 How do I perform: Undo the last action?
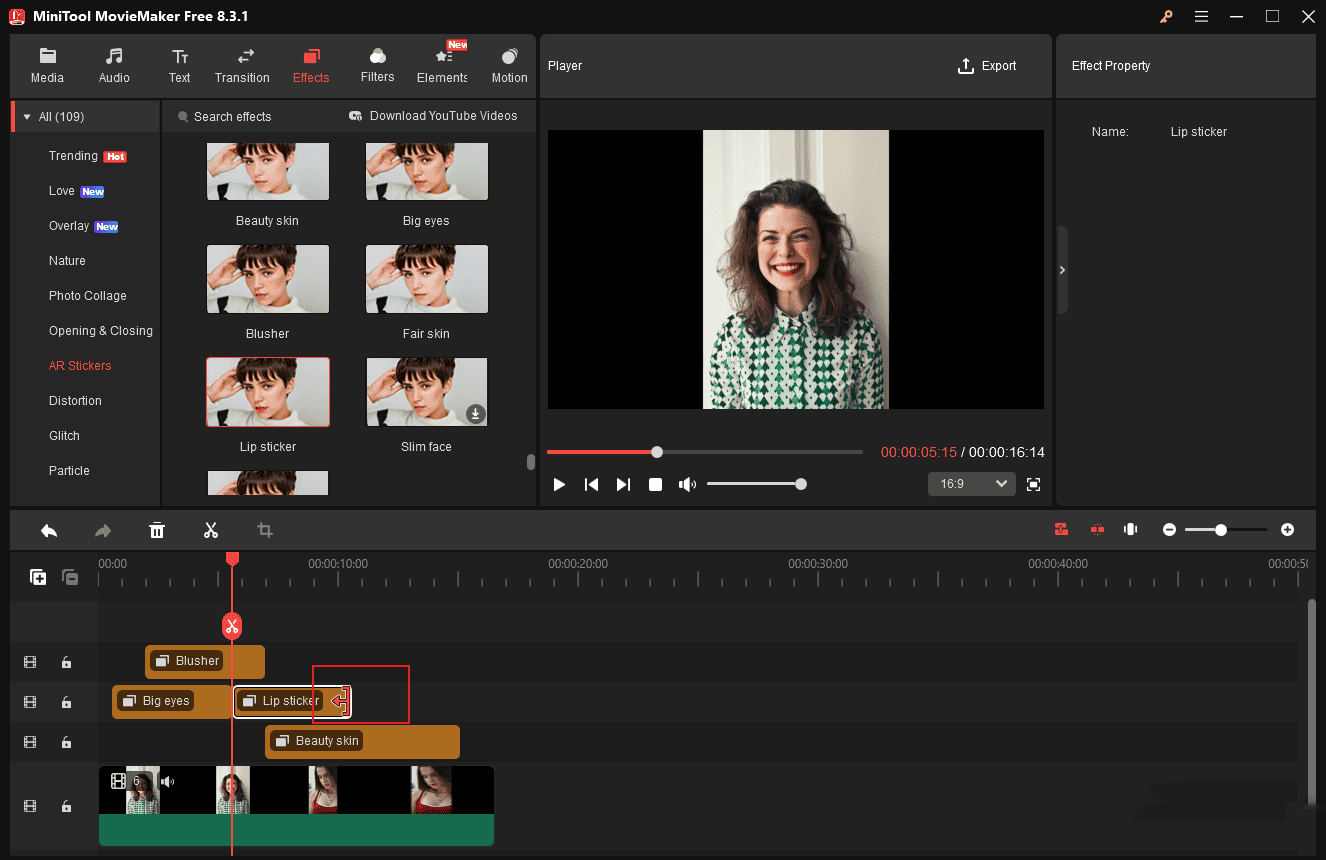[x=49, y=530]
